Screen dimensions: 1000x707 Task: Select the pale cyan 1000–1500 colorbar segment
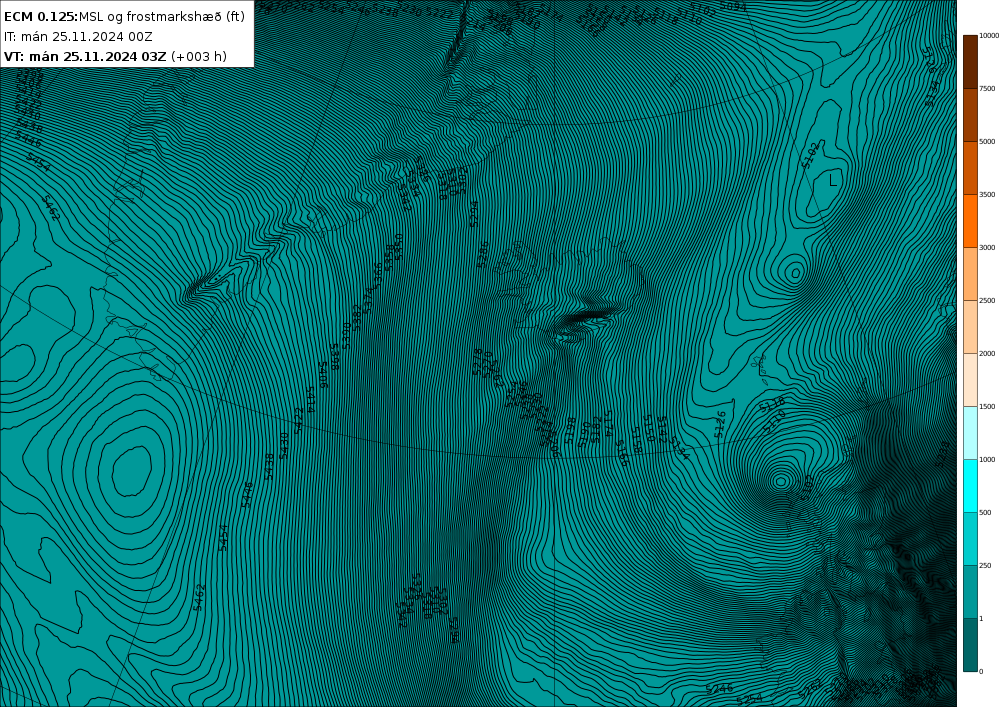coord(969,433)
